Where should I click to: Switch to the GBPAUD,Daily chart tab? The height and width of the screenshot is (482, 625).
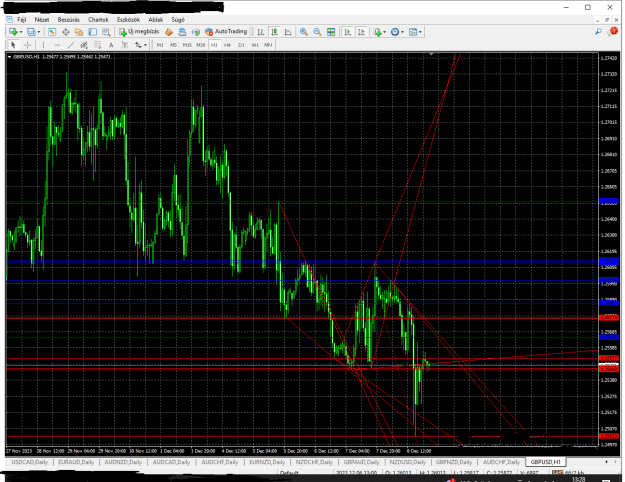coord(362,462)
